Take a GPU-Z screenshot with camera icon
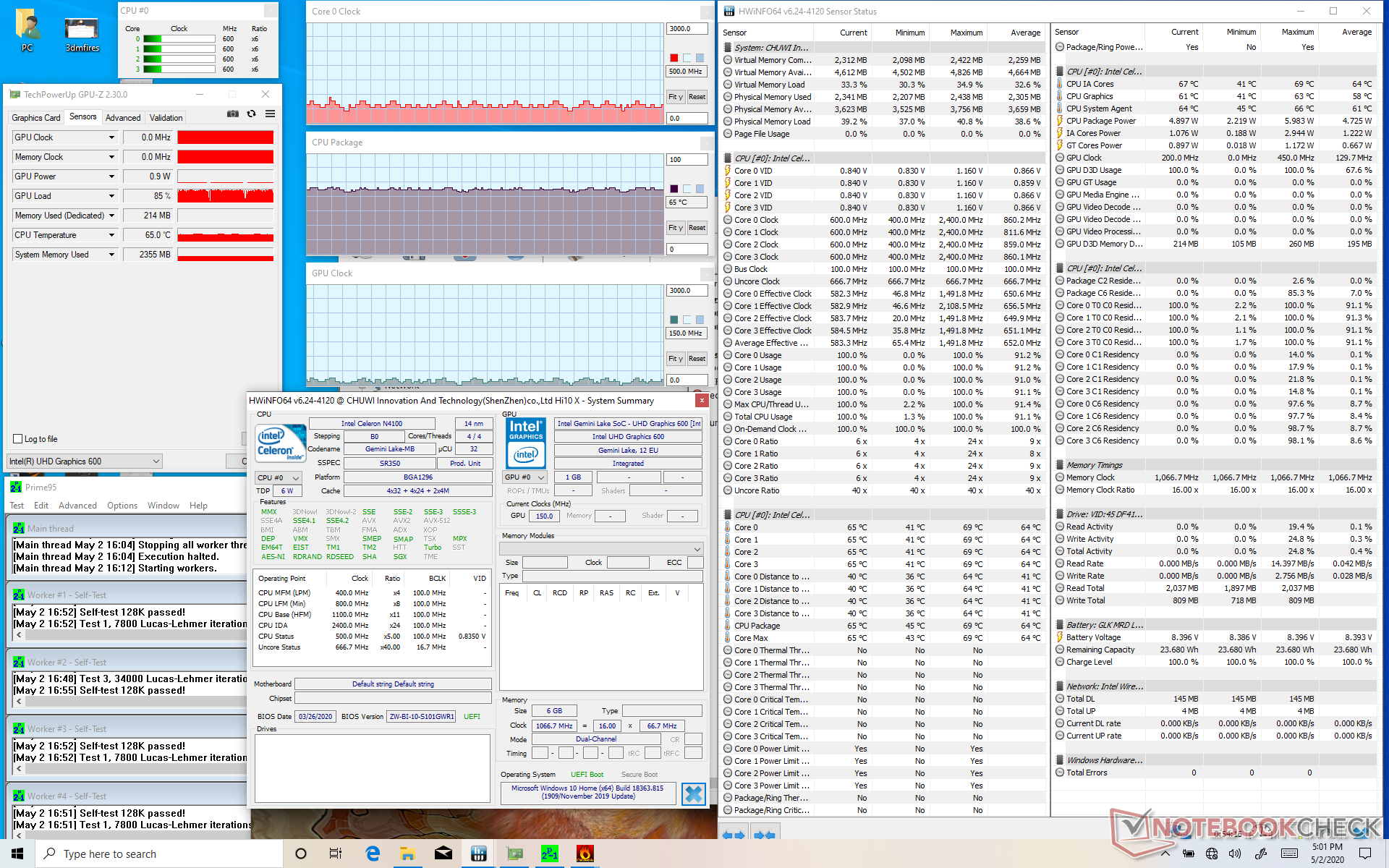 [232, 114]
